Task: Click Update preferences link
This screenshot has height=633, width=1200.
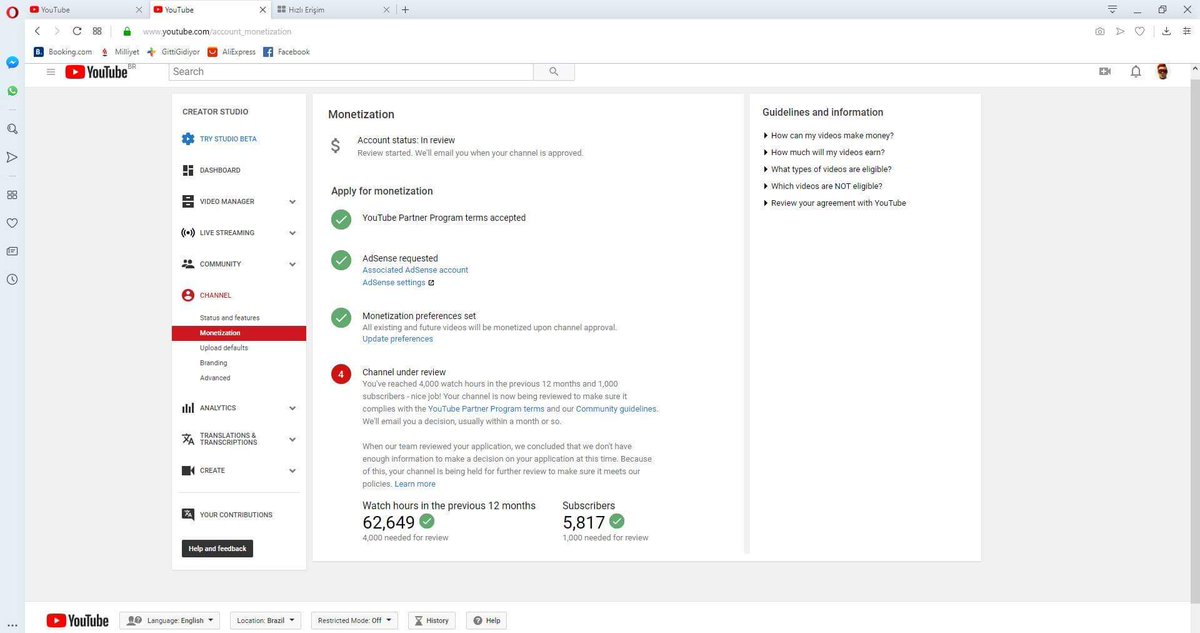Action: (397, 339)
